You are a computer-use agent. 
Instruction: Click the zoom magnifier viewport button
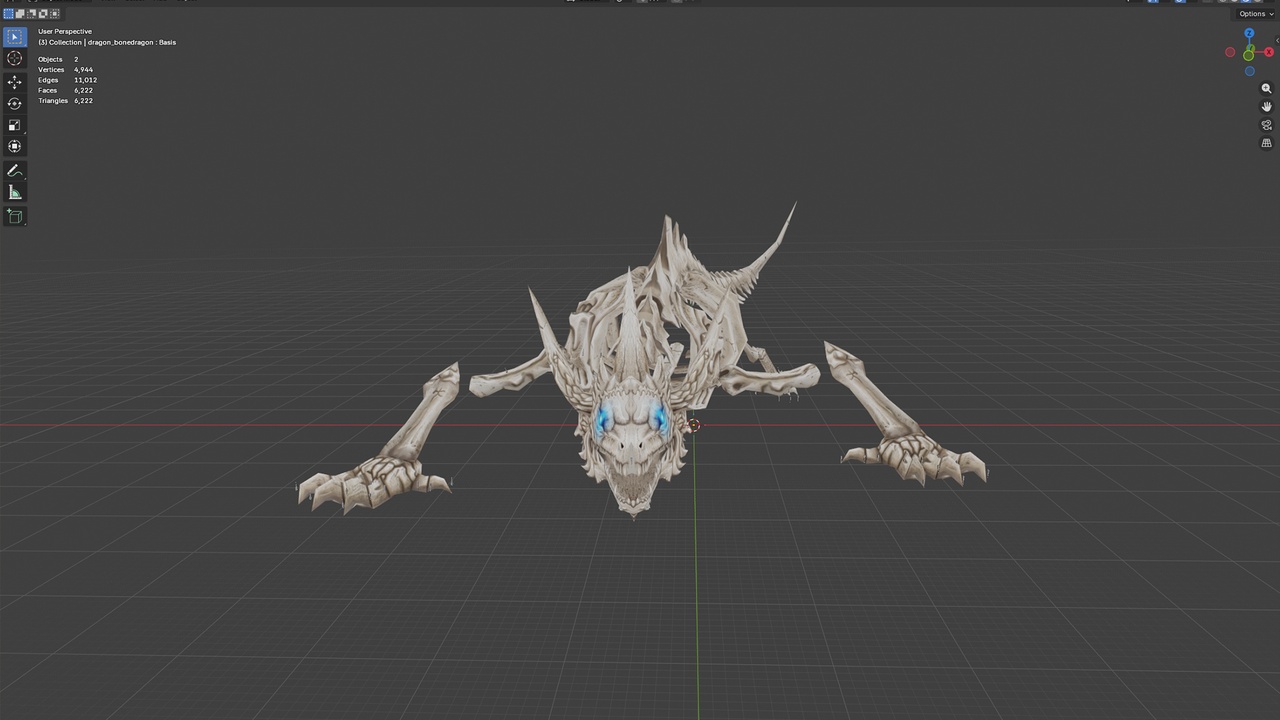point(1266,89)
